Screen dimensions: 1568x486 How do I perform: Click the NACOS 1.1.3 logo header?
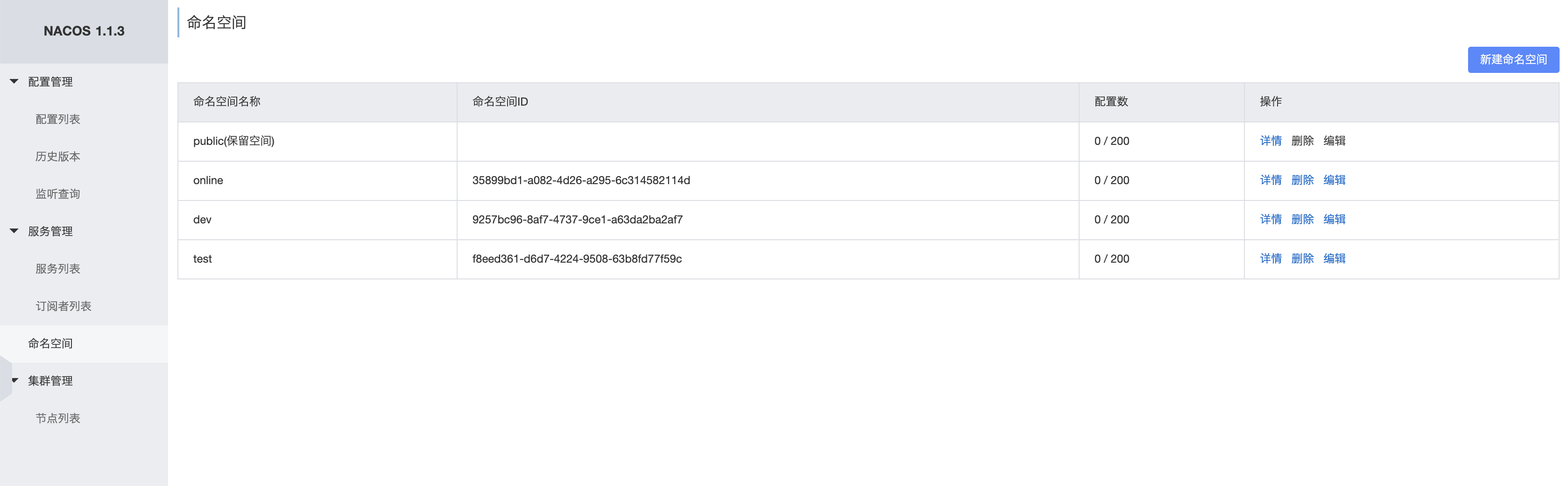pos(84,31)
